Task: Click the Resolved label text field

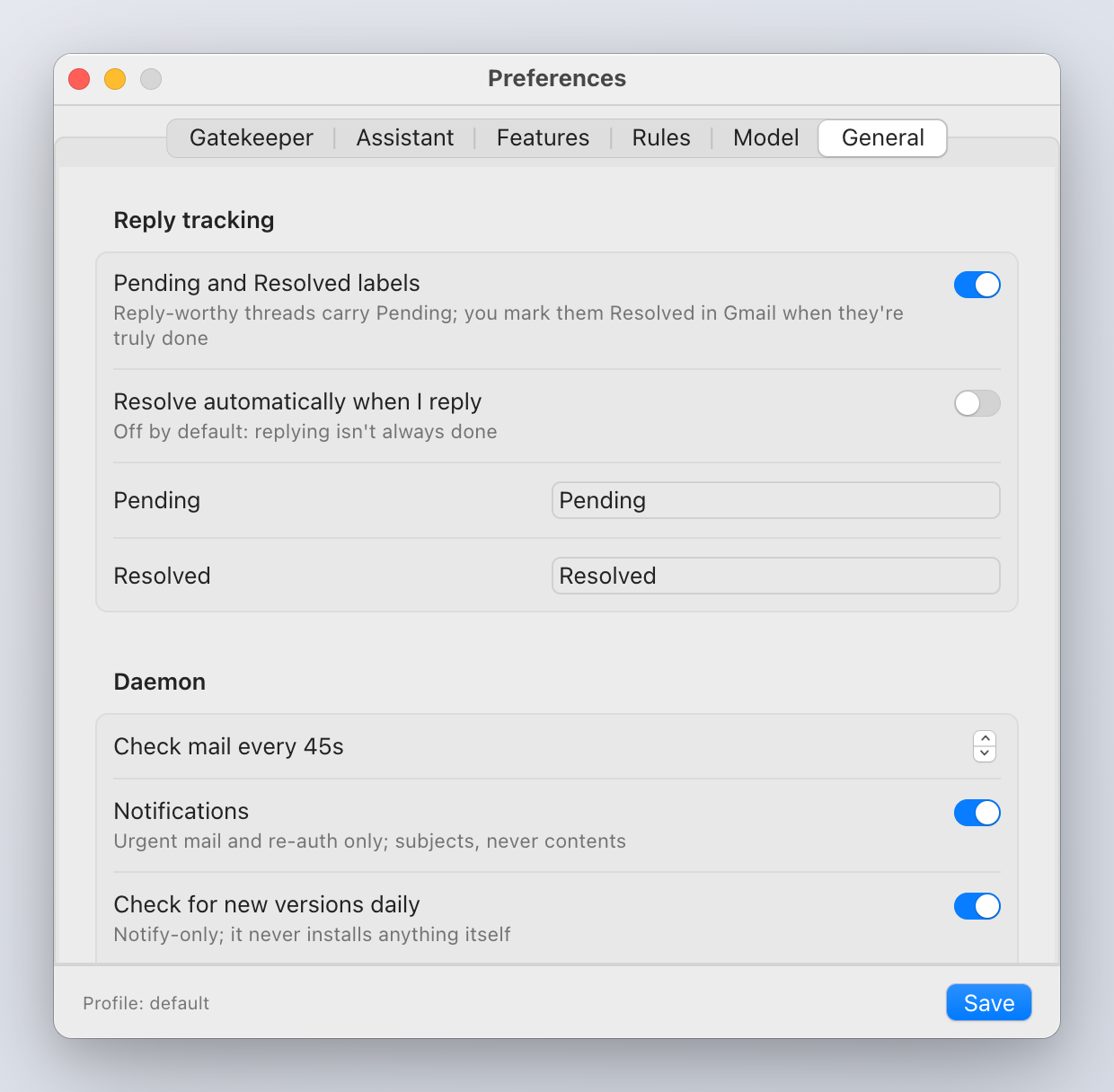Action: point(776,576)
